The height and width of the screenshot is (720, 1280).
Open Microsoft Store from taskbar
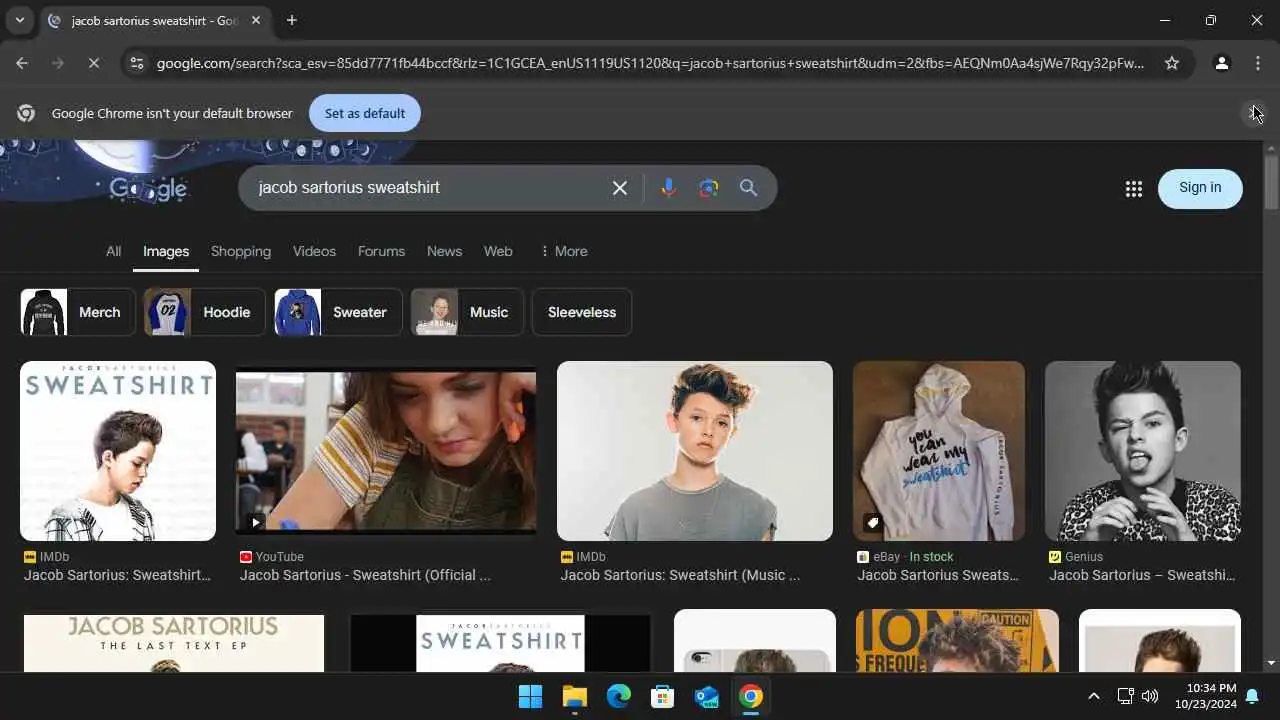(662, 696)
